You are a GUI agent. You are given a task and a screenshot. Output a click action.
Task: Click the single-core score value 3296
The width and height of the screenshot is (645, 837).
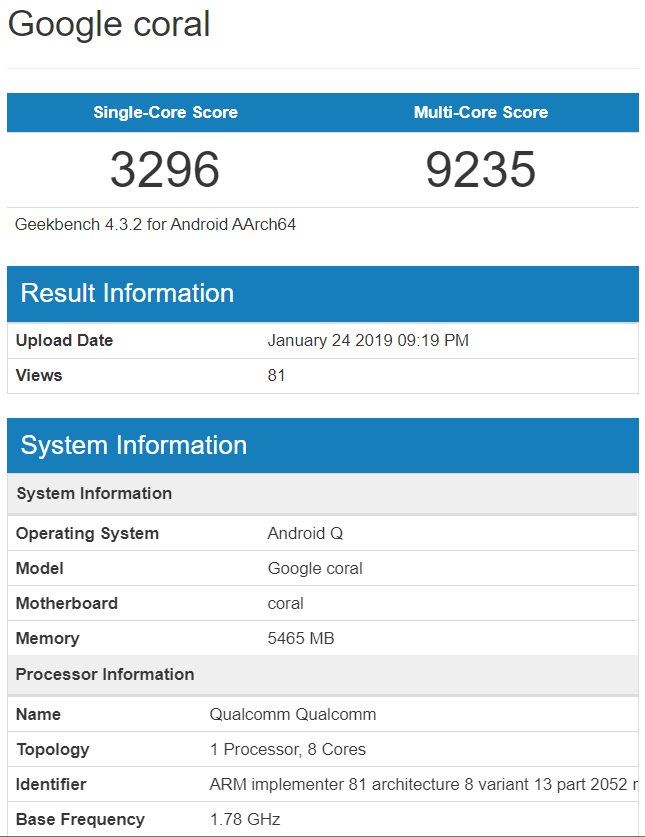tap(165, 170)
